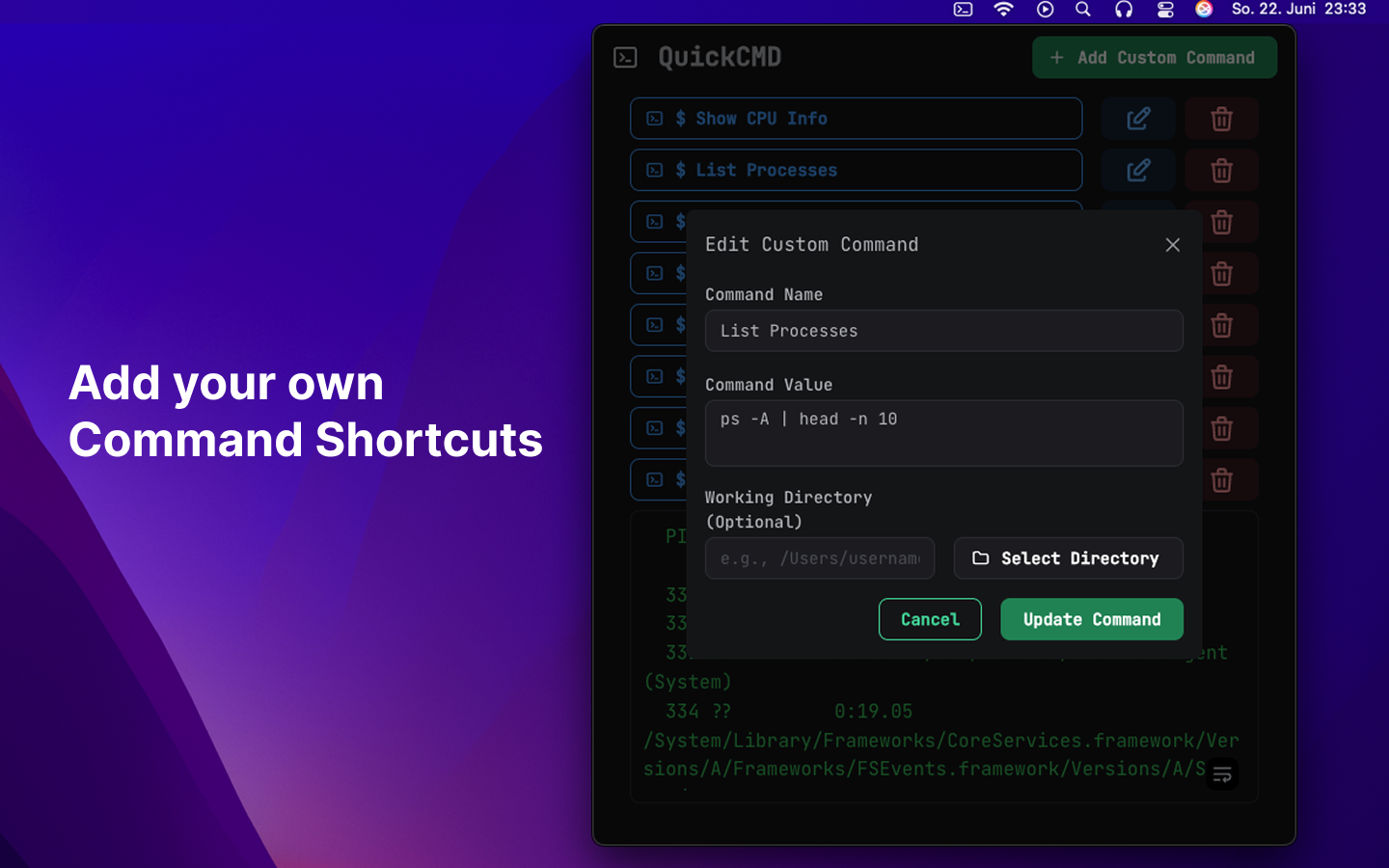
Task: Open Control Center in the menu bar
Action: (1165, 10)
